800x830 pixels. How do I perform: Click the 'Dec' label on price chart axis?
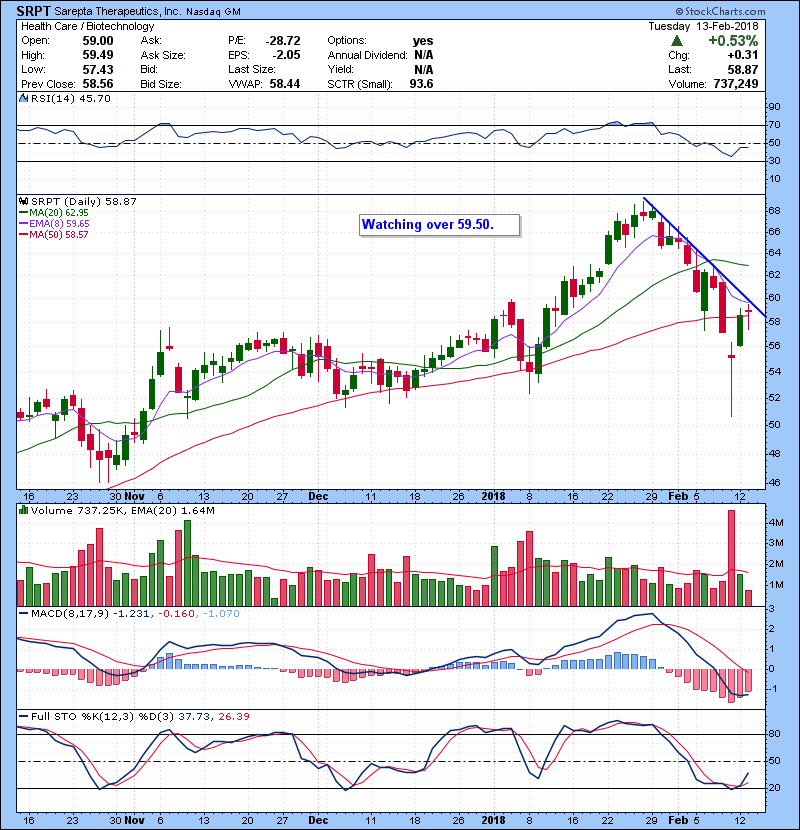point(318,497)
